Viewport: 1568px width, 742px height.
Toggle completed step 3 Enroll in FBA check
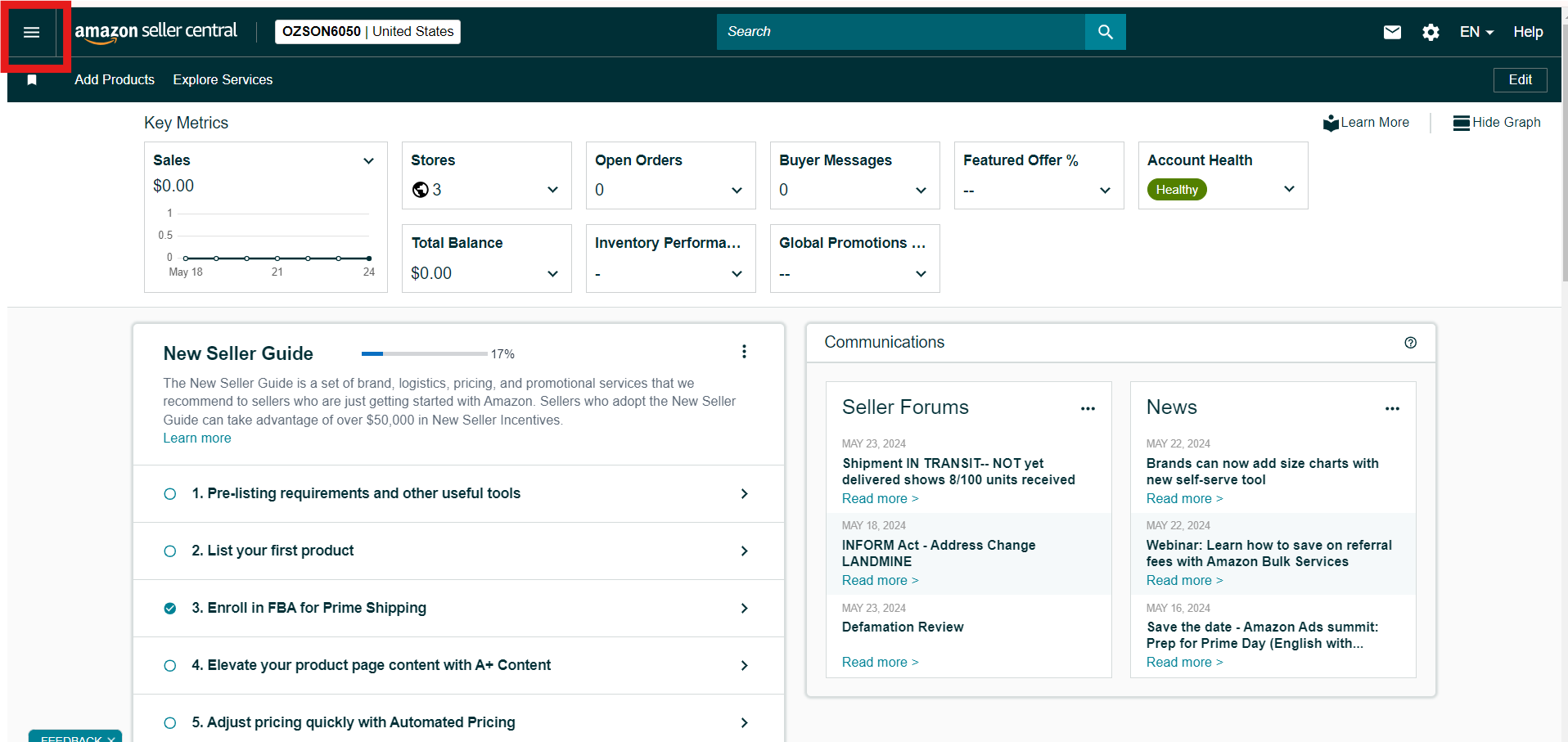coord(169,609)
